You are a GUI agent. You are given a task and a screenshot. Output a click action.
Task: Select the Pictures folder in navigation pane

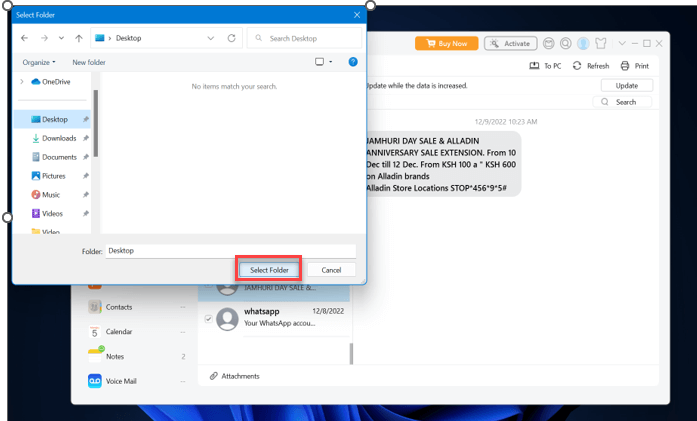(54, 176)
